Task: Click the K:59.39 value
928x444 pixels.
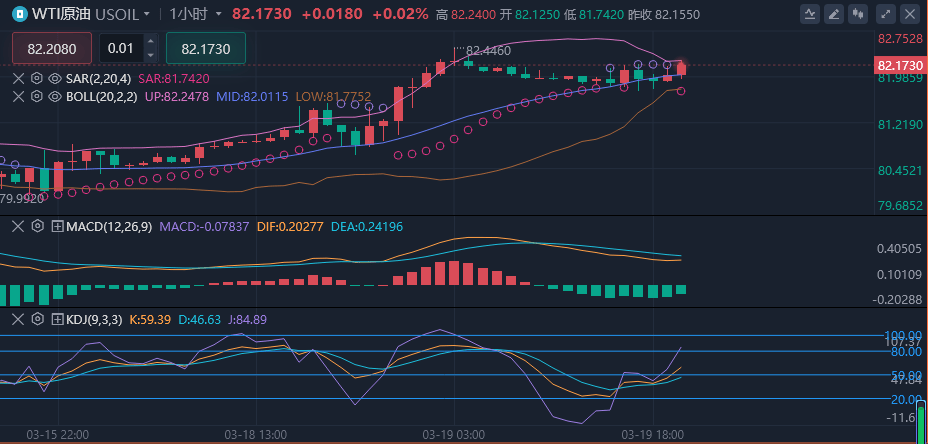Action: click(x=150, y=320)
